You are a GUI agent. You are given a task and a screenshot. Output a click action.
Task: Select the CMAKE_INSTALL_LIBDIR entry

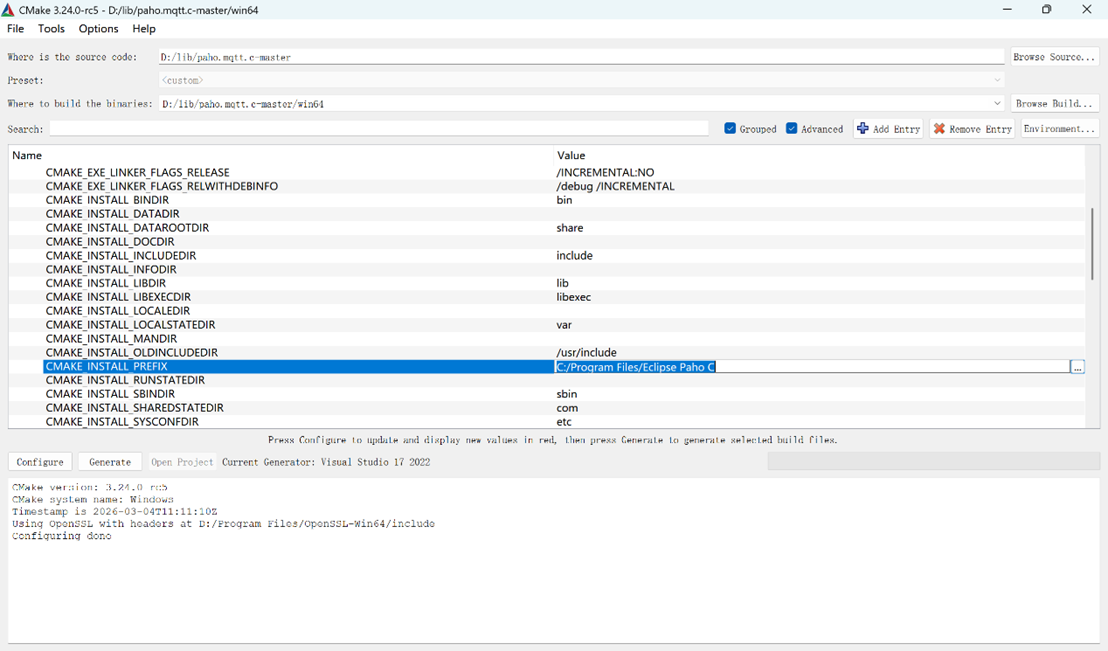tap(106, 283)
